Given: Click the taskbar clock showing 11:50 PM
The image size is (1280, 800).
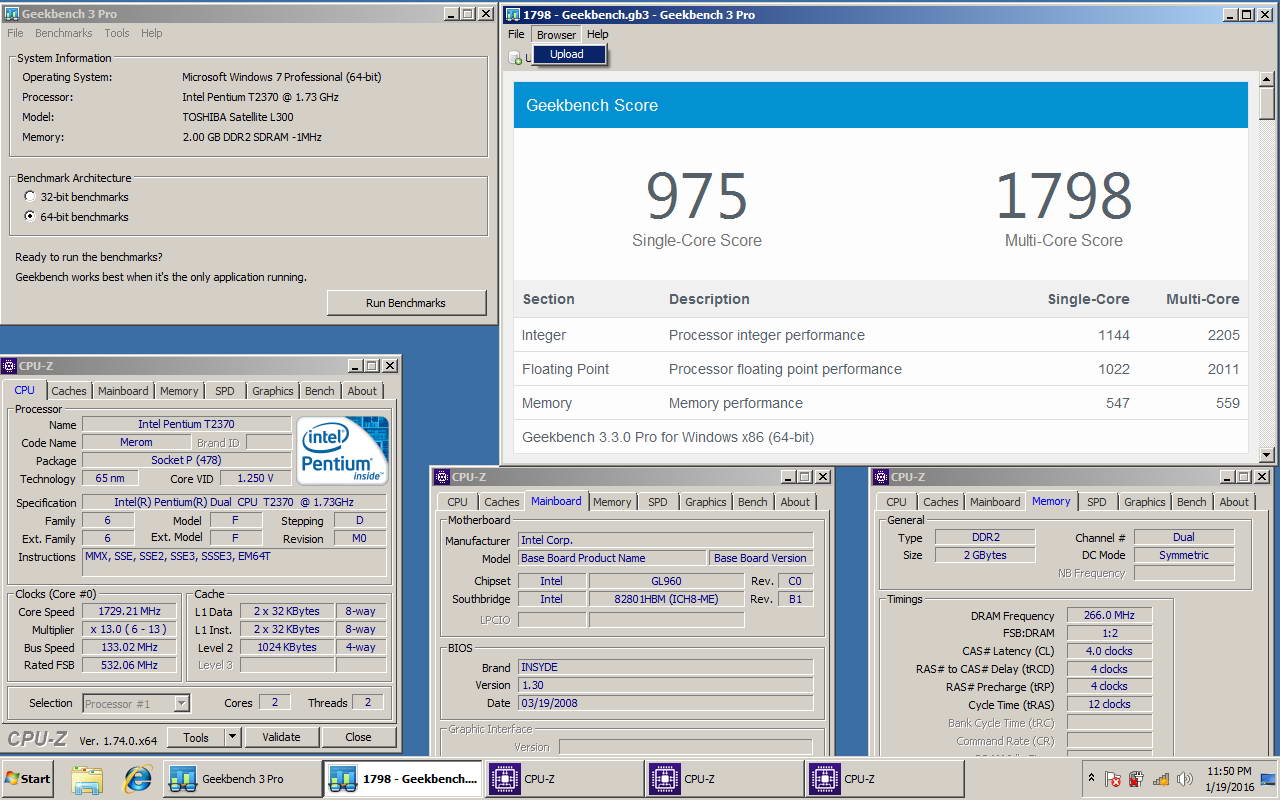Looking at the screenshot, I should coord(1229,771).
